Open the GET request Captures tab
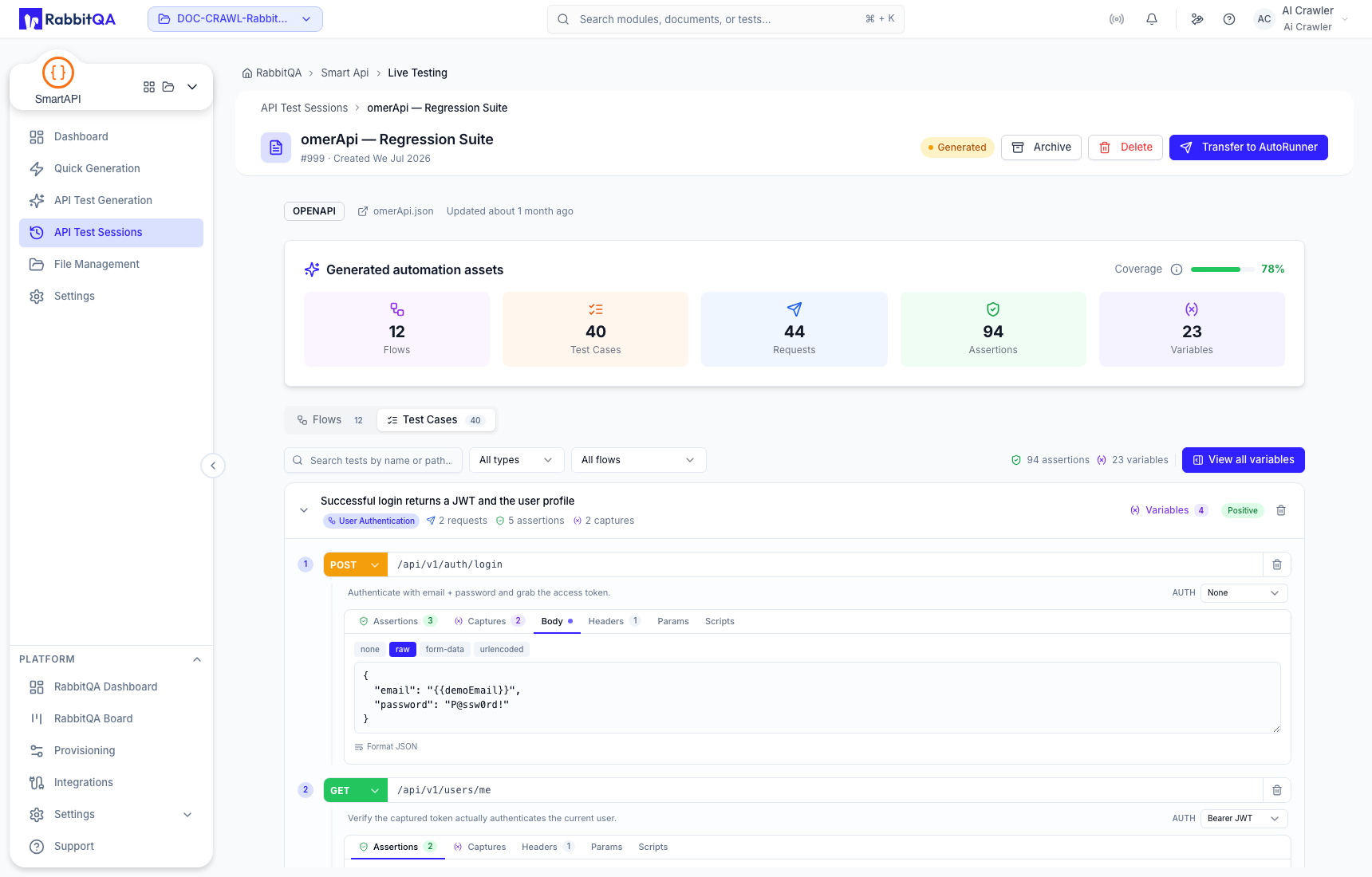 coord(479,848)
